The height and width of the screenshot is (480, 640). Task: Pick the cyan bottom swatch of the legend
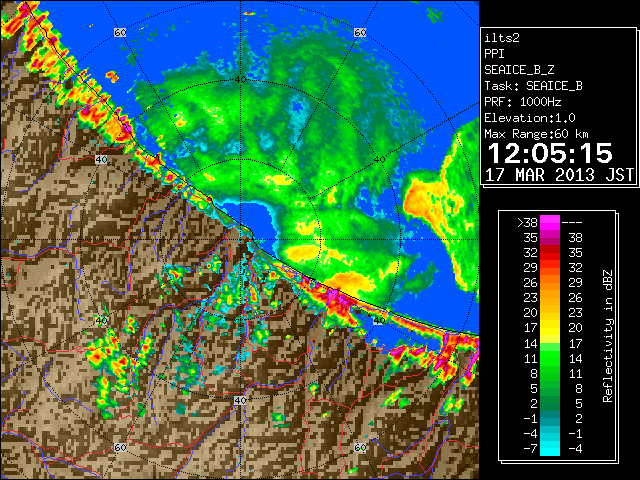[x=550, y=448]
